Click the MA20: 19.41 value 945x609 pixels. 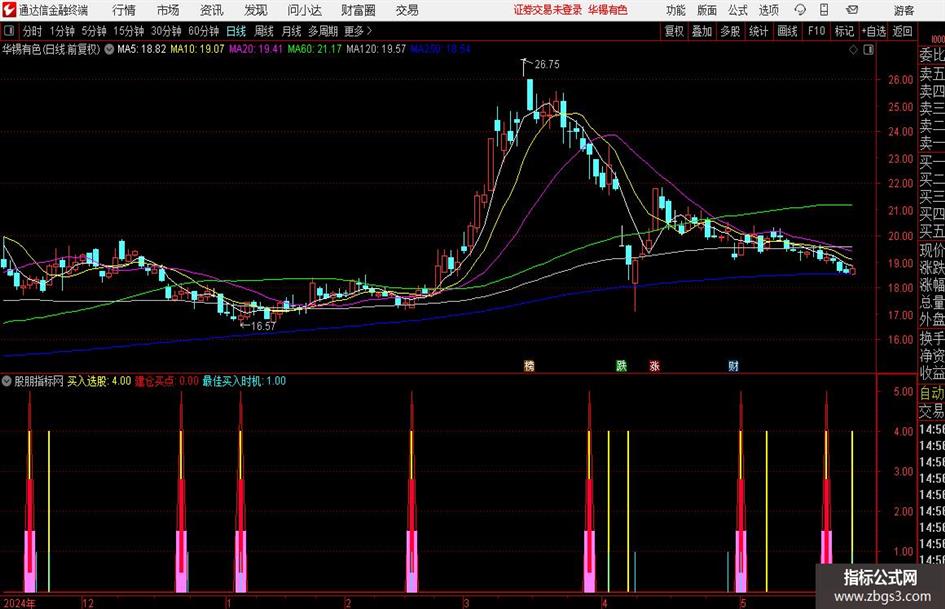[x=256, y=49]
